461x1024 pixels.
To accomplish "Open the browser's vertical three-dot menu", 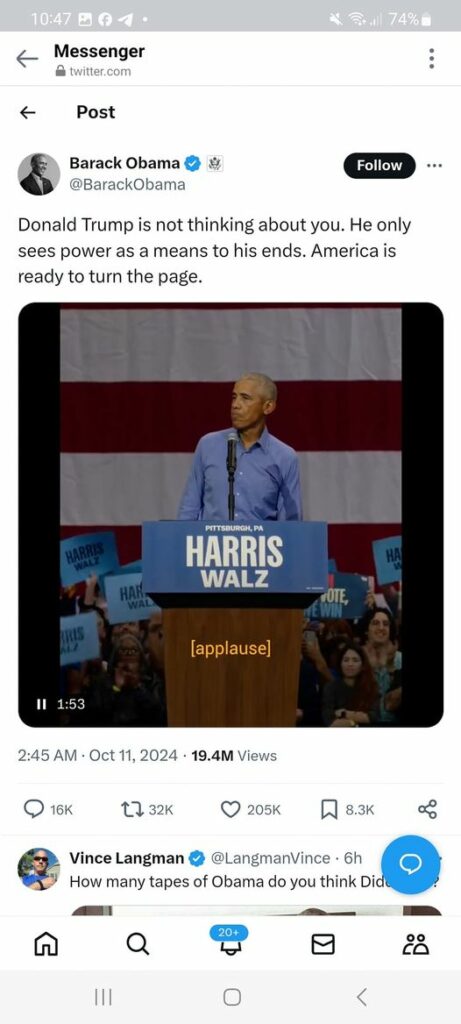I will pyautogui.click(x=432, y=59).
